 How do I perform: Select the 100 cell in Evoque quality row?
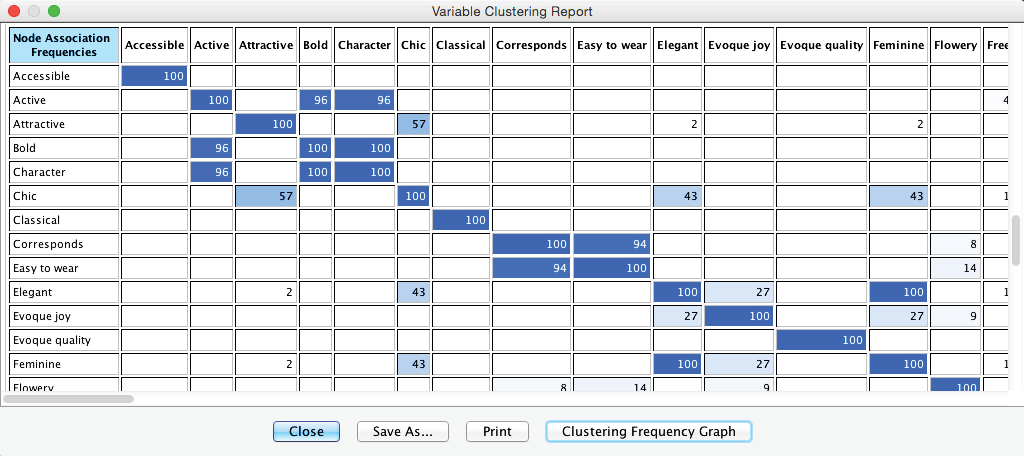tap(820, 340)
